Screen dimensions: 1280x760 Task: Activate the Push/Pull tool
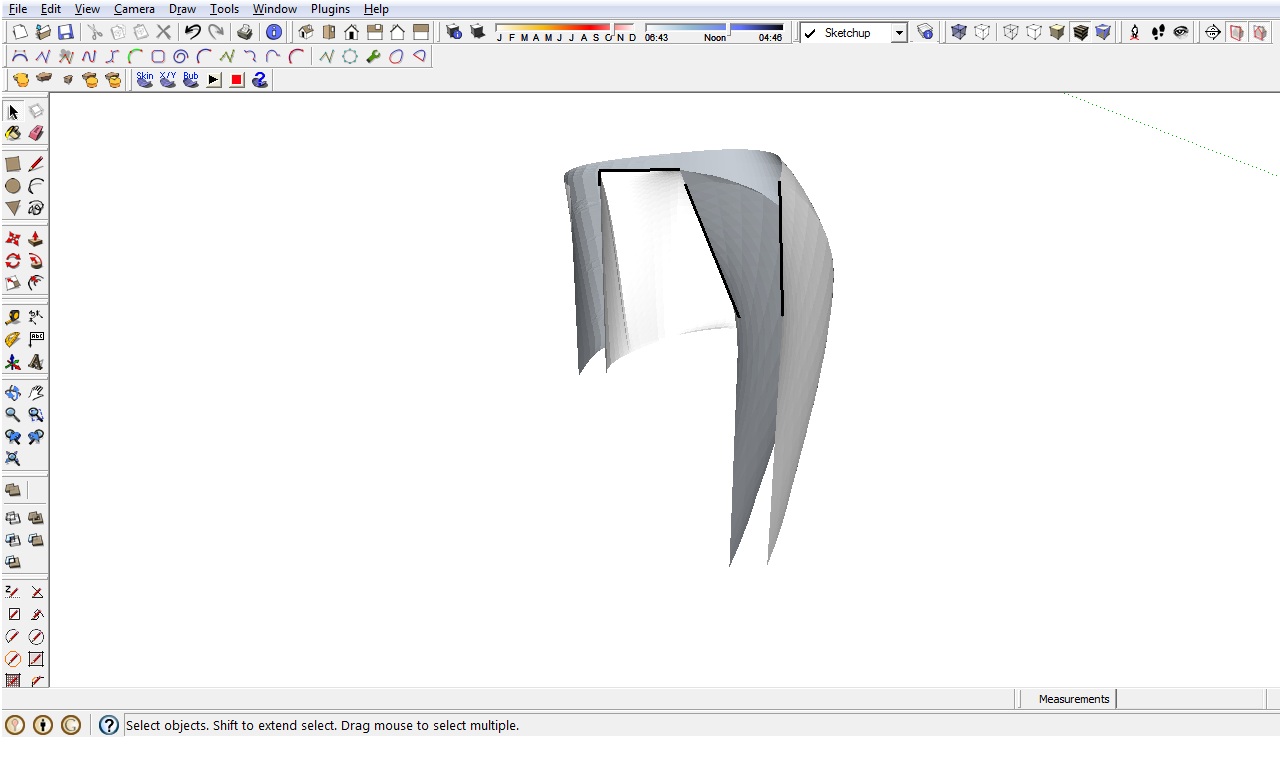[36, 239]
